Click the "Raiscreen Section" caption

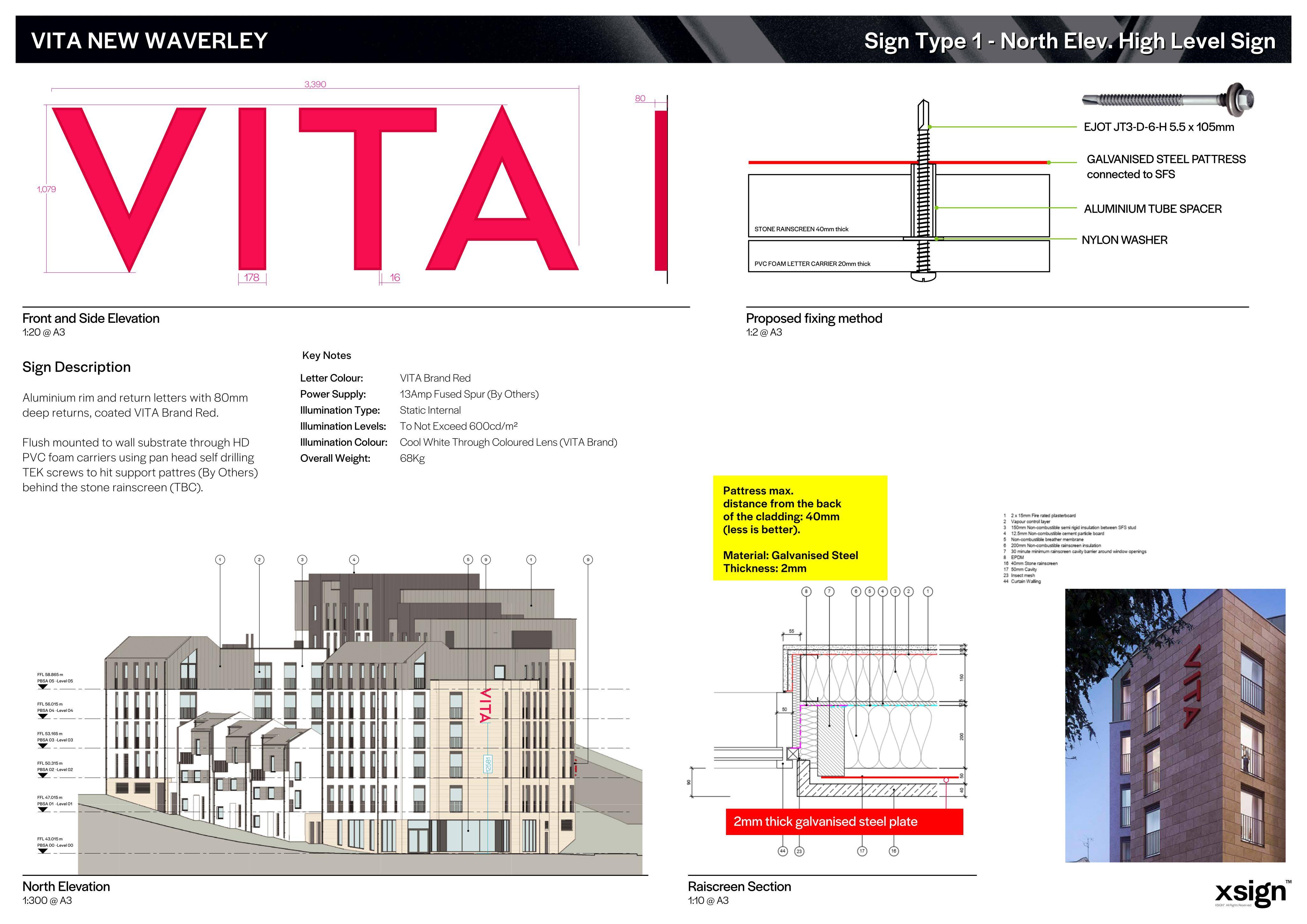click(x=739, y=886)
